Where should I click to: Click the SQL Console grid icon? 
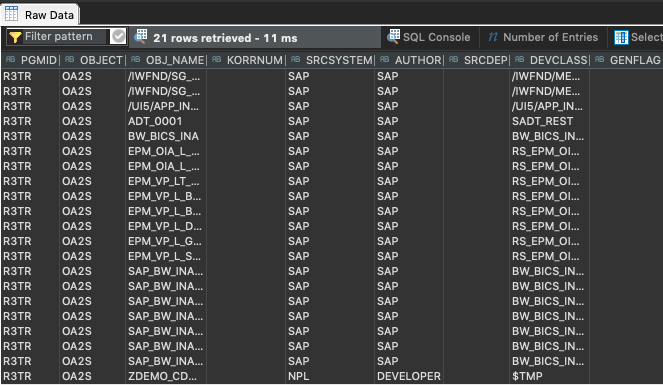tap(394, 37)
